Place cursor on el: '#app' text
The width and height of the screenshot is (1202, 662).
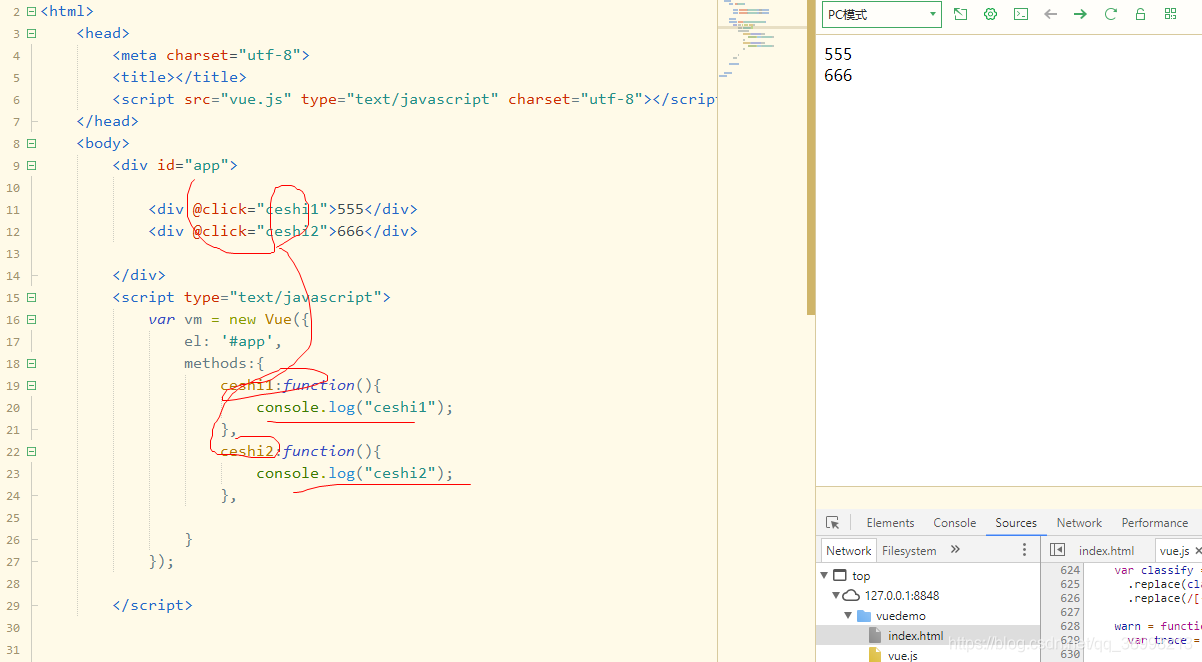233,342
